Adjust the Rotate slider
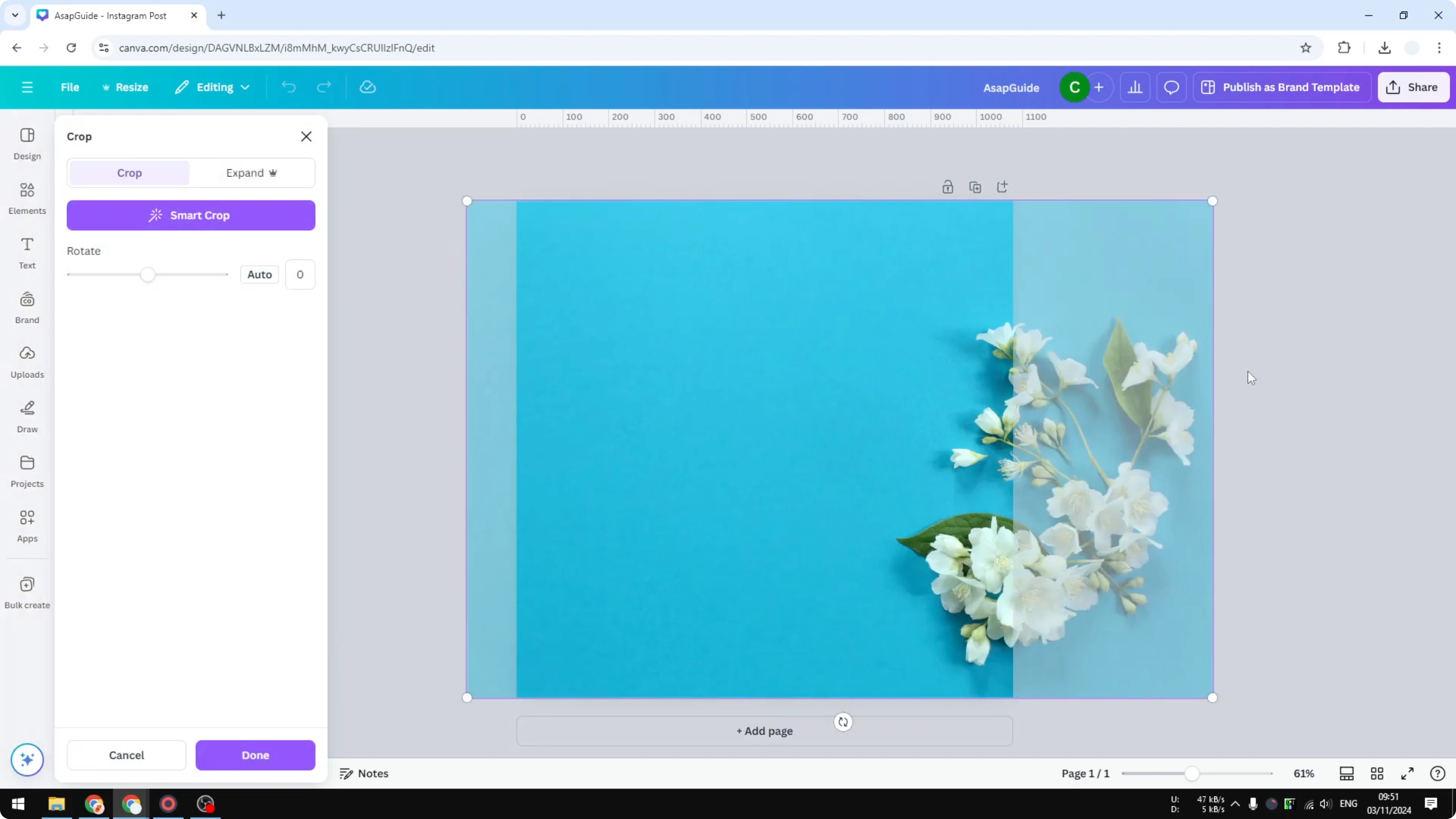Screen dimensions: 1456x819 pyautogui.click(x=148, y=274)
